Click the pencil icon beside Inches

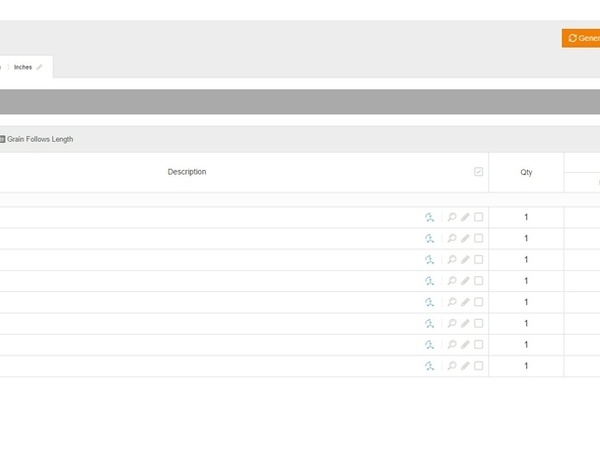39,67
